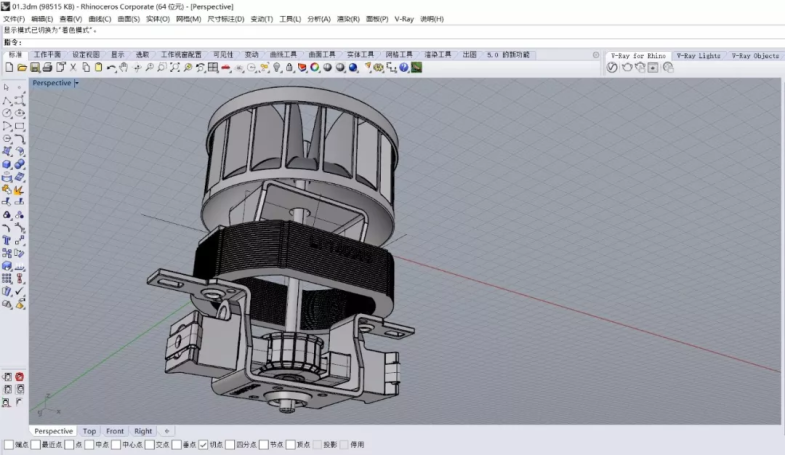Switch to the V-Ray Lights tab

tap(697, 56)
